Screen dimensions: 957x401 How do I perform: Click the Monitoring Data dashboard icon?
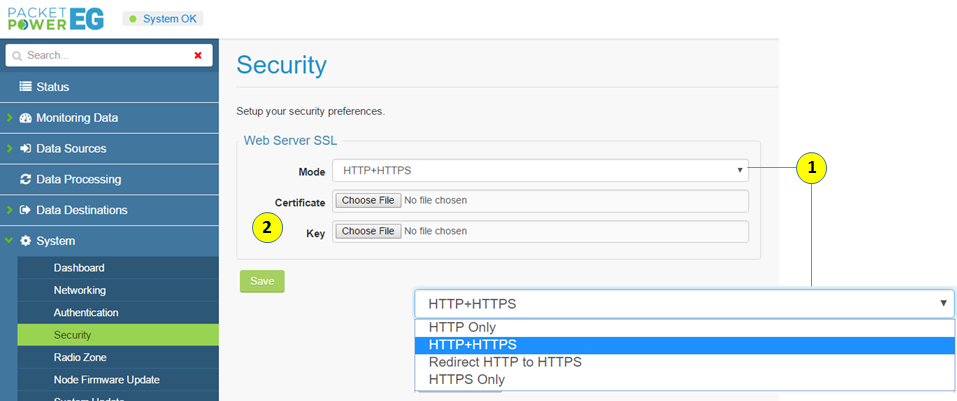click(26, 118)
